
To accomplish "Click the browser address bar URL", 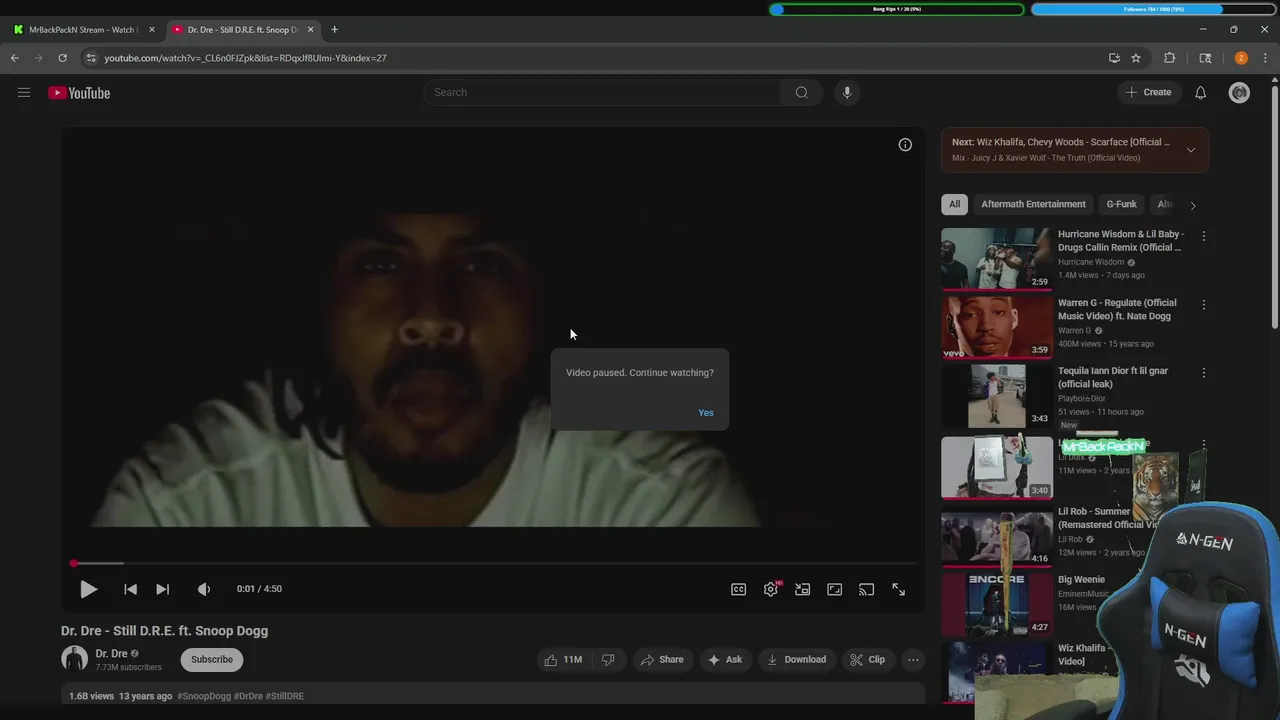I will point(245,58).
